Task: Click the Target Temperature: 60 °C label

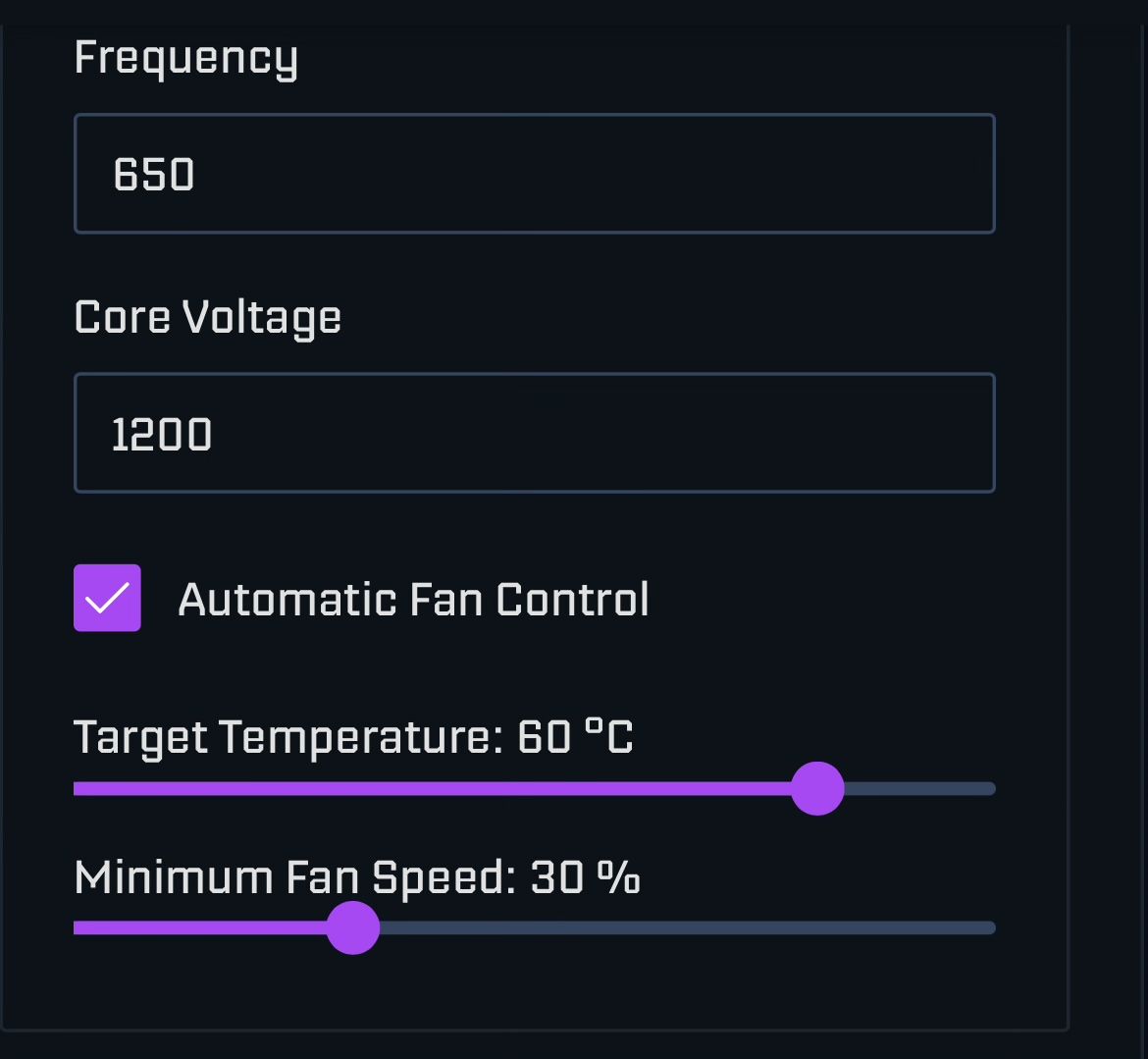Action: click(x=353, y=737)
